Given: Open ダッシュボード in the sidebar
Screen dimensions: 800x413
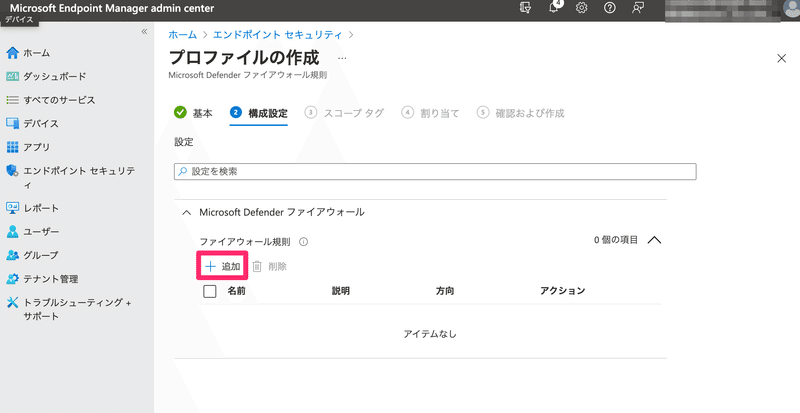Looking at the screenshot, I should coord(46,76).
